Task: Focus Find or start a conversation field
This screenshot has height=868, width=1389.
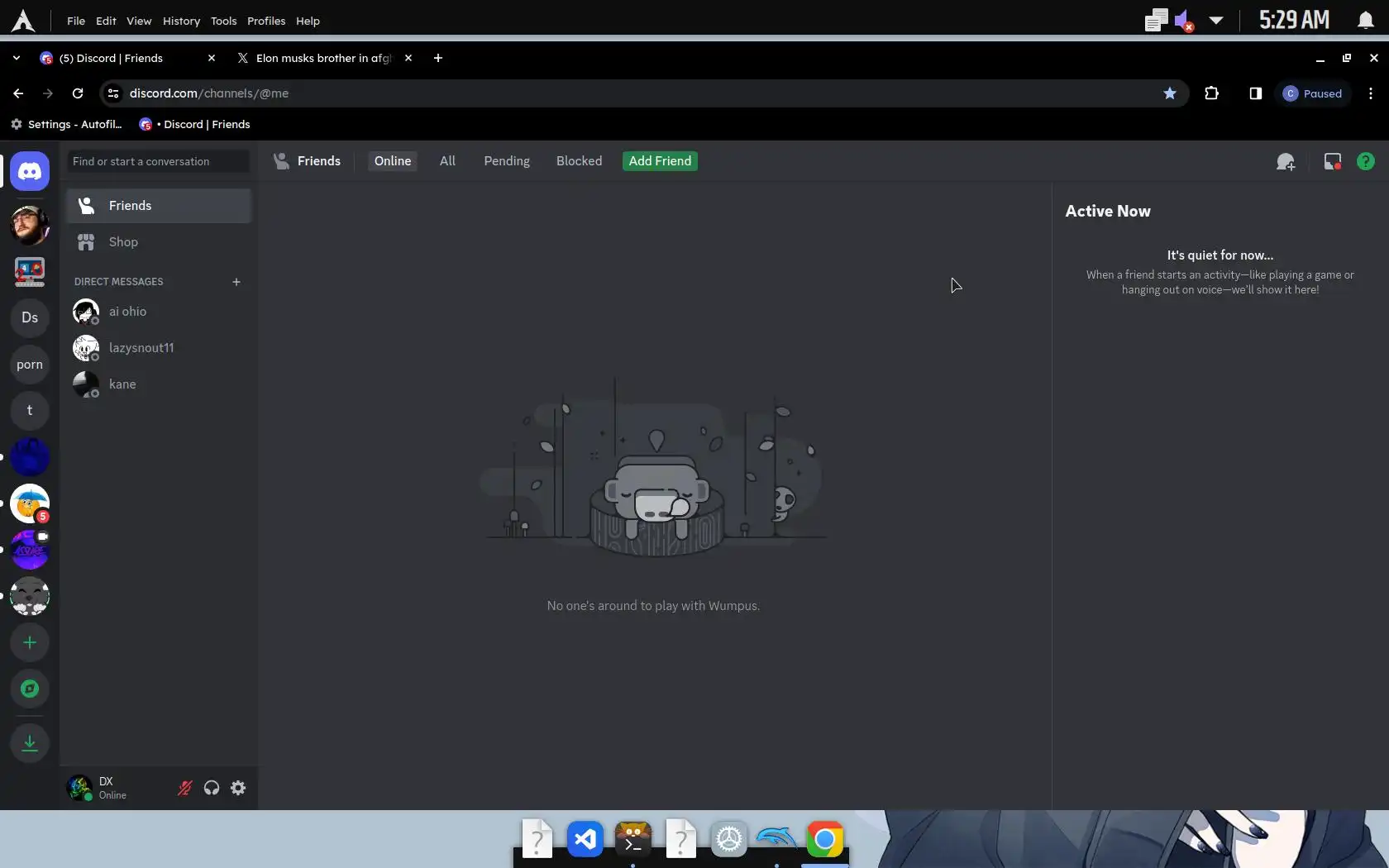Action: point(159,161)
